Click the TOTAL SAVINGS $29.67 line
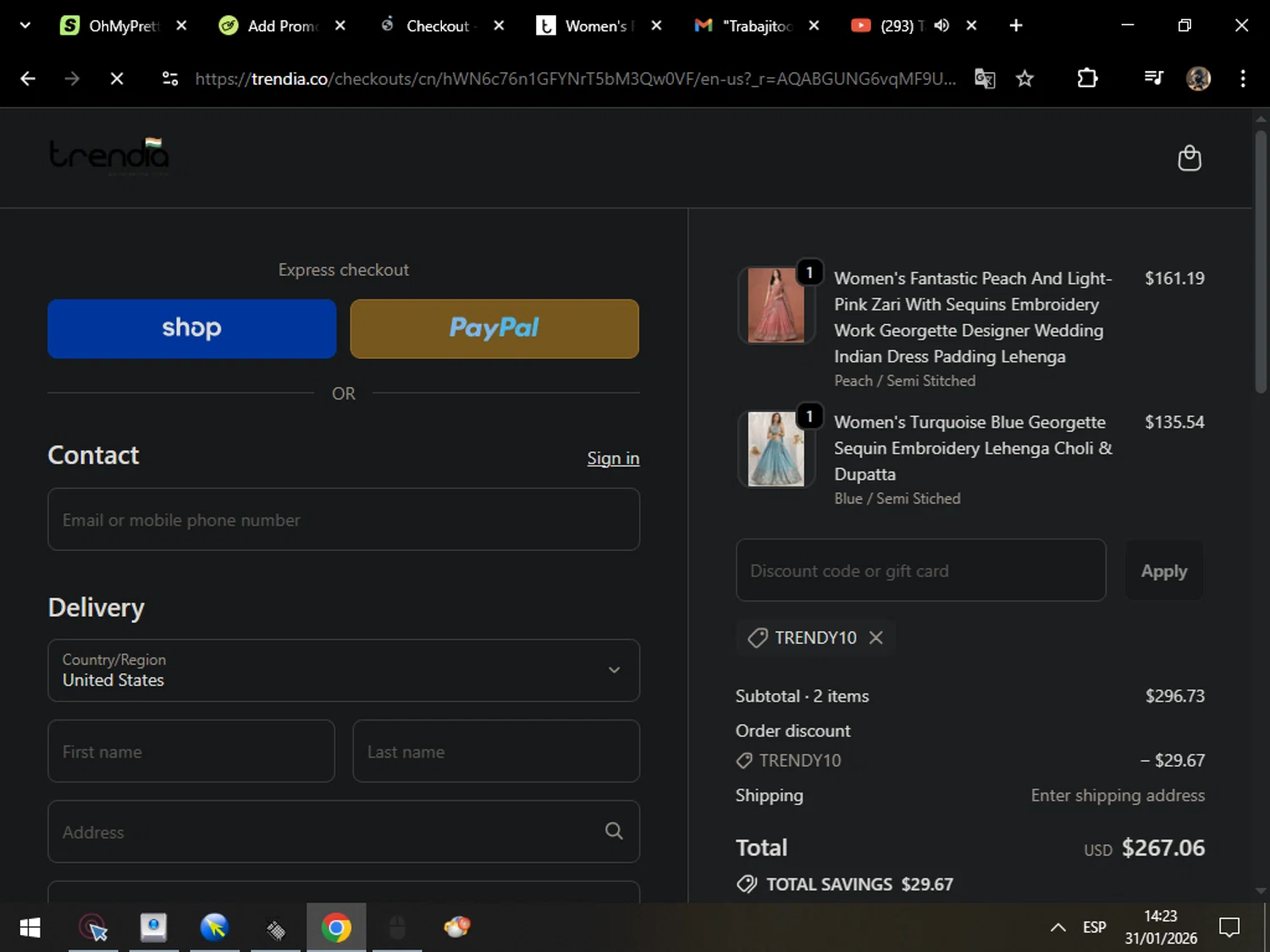This screenshot has width=1270, height=952. (847, 884)
